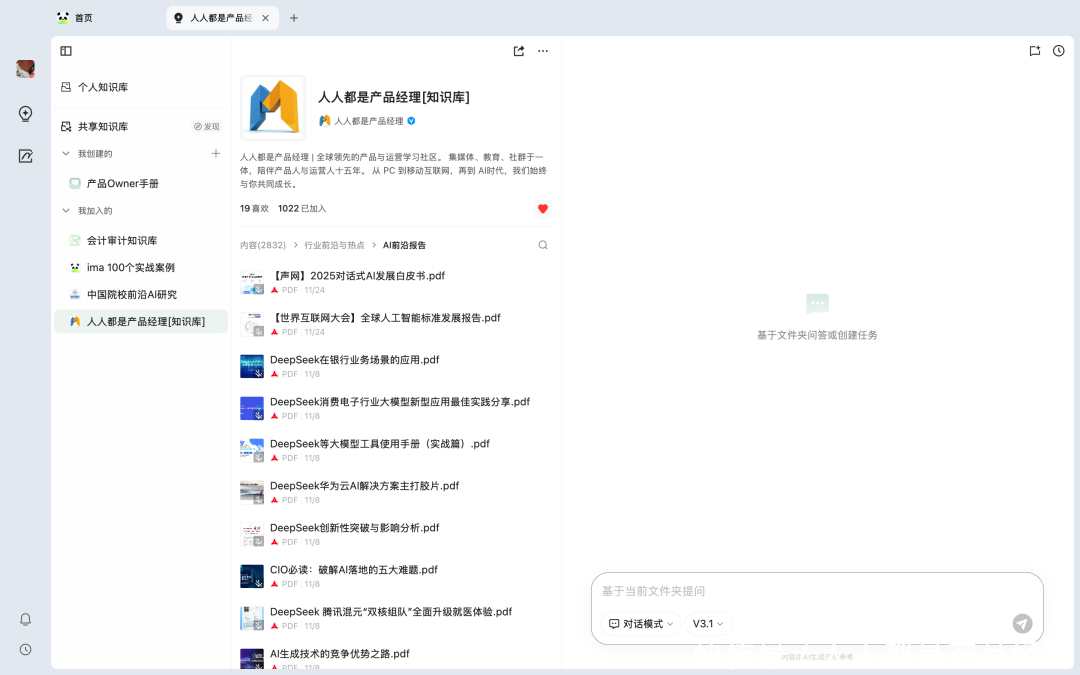The width and height of the screenshot is (1080, 675).
Task: Open history clock icon at top right
Action: 1059,51
